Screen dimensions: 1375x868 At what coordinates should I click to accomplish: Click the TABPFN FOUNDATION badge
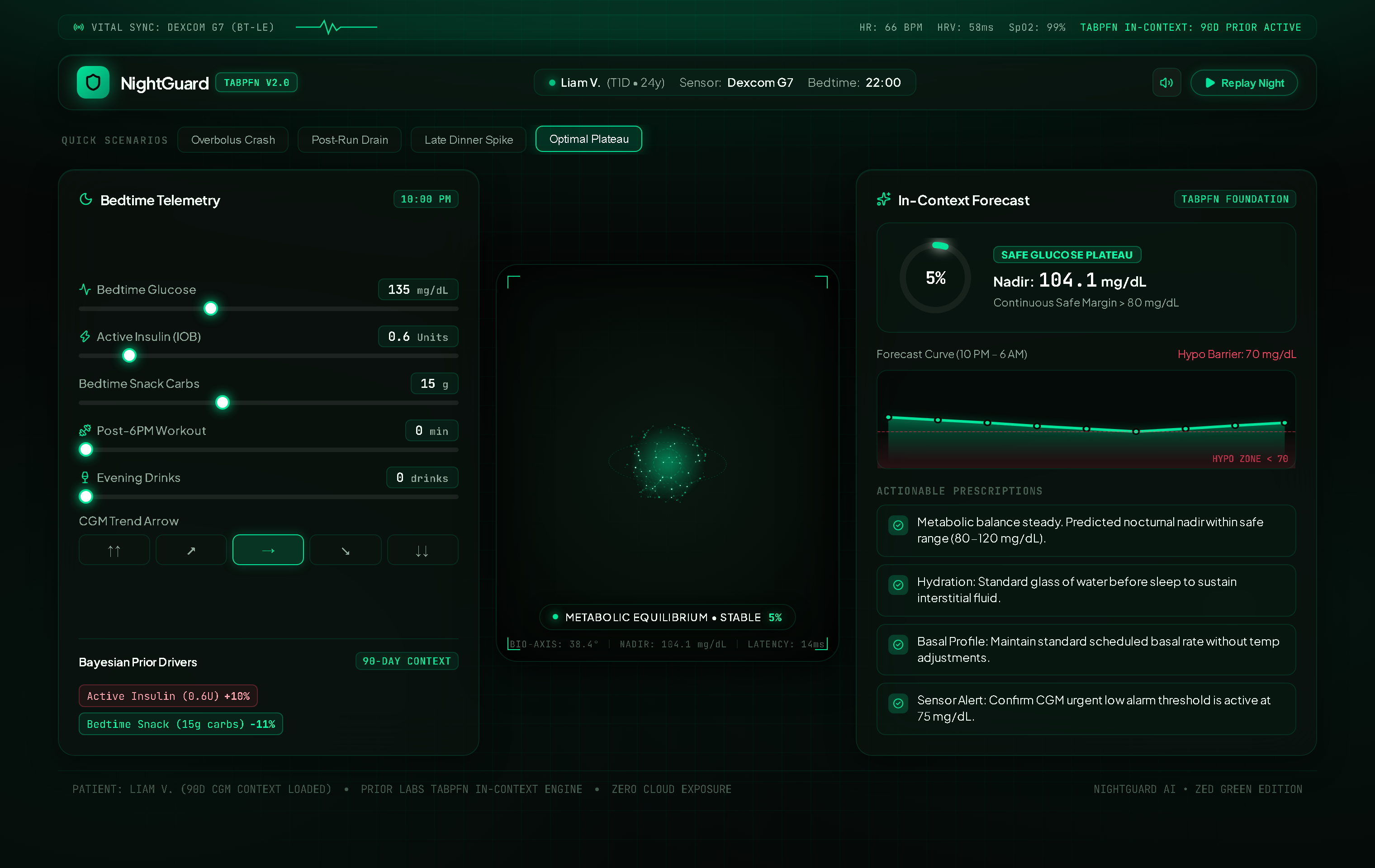pos(1234,199)
